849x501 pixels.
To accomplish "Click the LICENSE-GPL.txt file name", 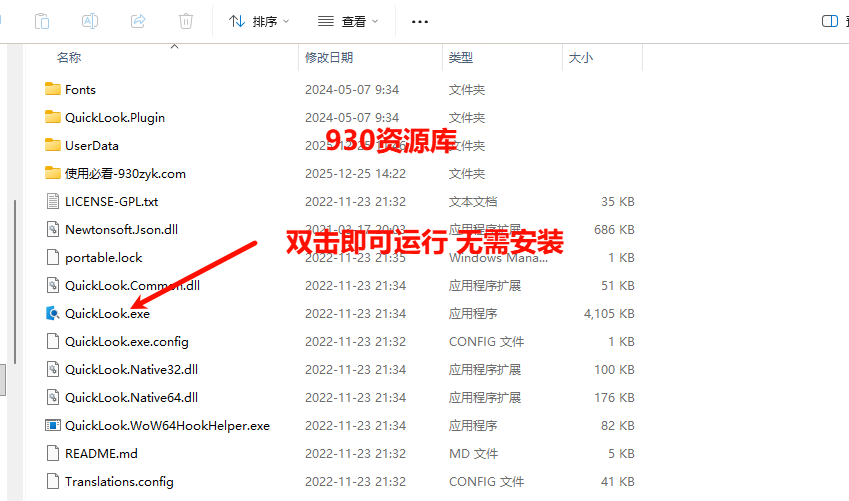I will pyautogui.click(x=112, y=201).
